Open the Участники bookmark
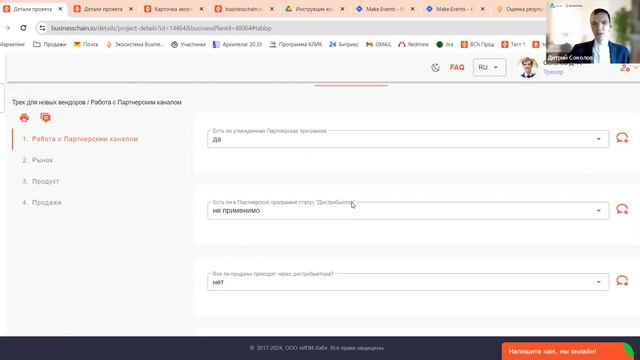The height and width of the screenshot is (360, 640). point(188,44)
